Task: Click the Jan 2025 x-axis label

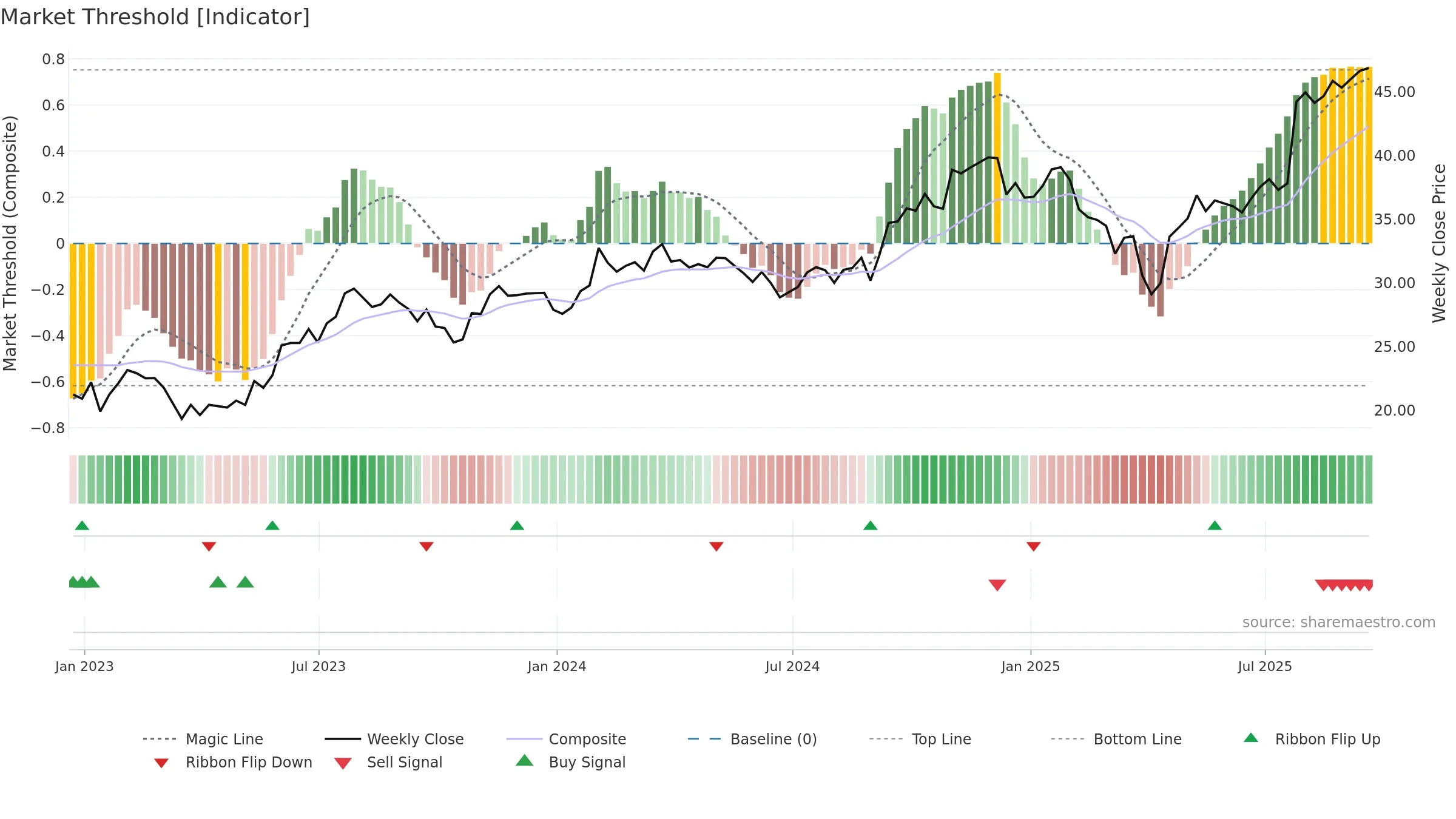Action: [x=1031, y=666]
